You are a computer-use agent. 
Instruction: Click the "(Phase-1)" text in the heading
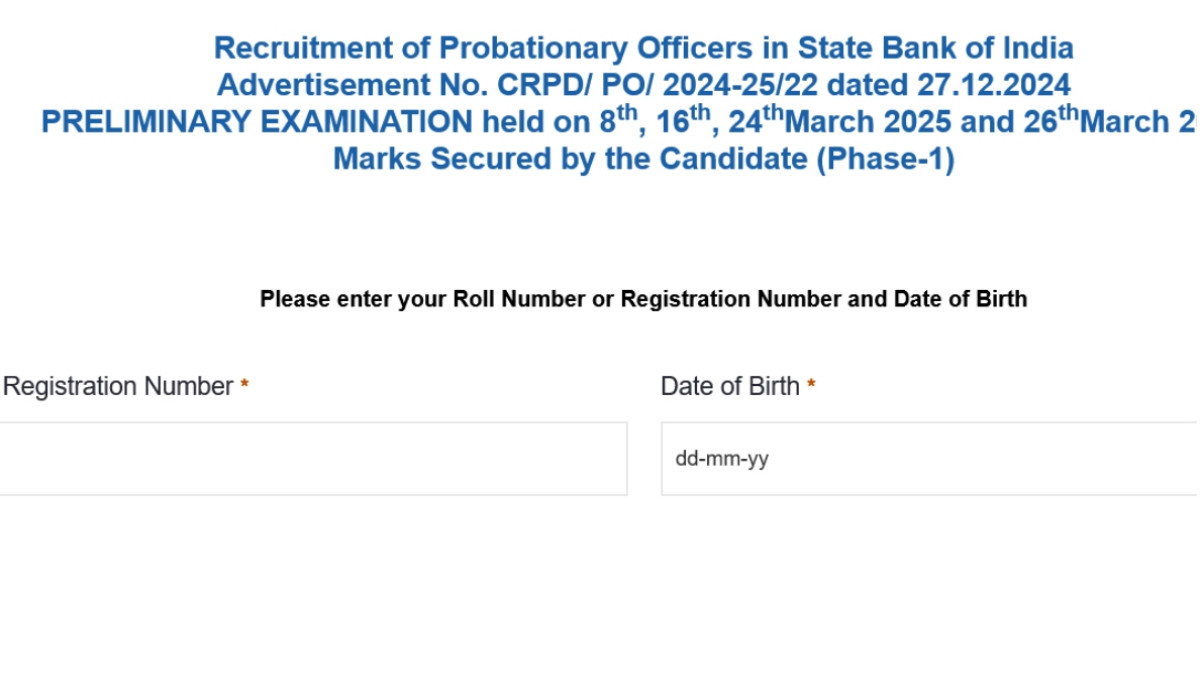(885, 159)
